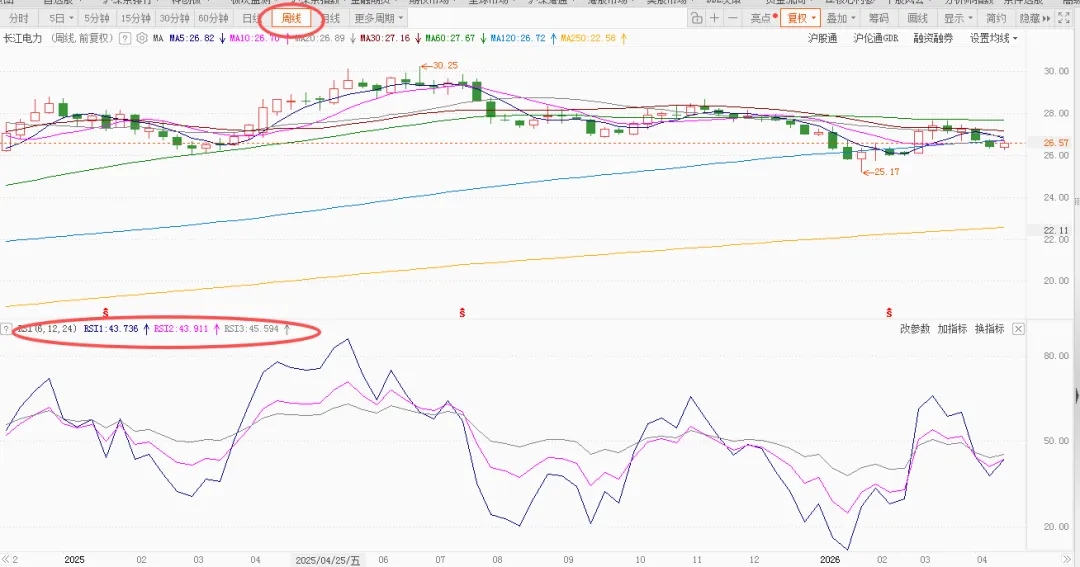This screenshot has height=567, width=1080.
Task: Open the 叠加 overlay dropdown
Action: [x=840, y=19]
